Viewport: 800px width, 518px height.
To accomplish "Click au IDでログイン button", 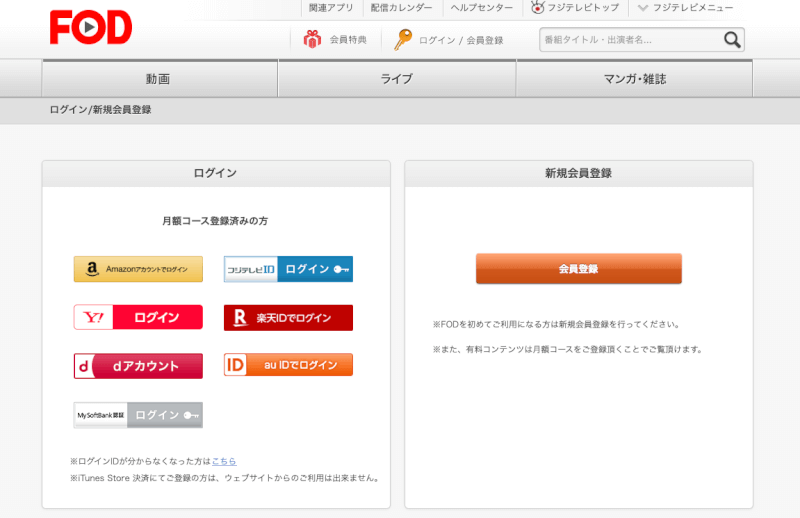I will tap(288, 365).
